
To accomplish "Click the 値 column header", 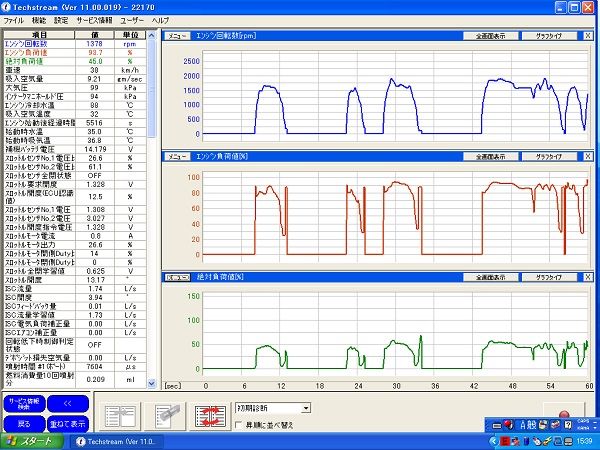I will pyautogui.click(x=95, y=35).
